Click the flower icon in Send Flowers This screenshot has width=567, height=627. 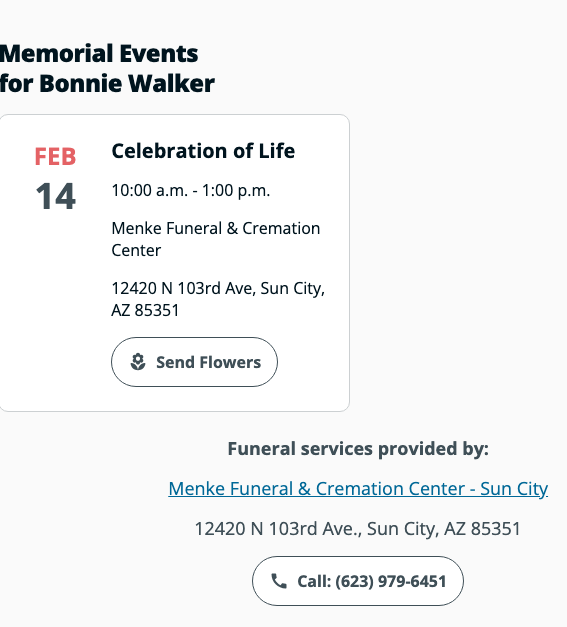pos(138,362)
